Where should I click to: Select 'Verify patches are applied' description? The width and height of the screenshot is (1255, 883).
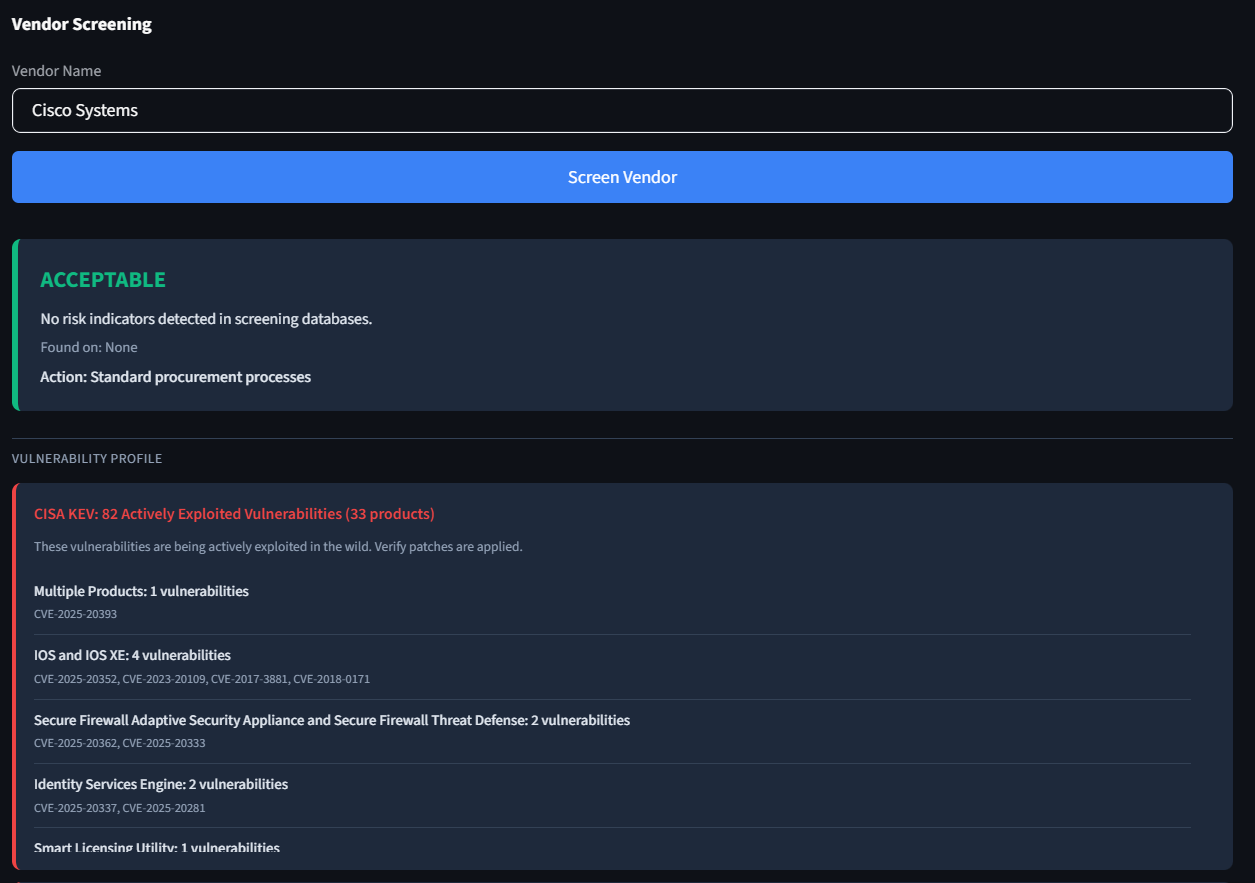point(278,547)
